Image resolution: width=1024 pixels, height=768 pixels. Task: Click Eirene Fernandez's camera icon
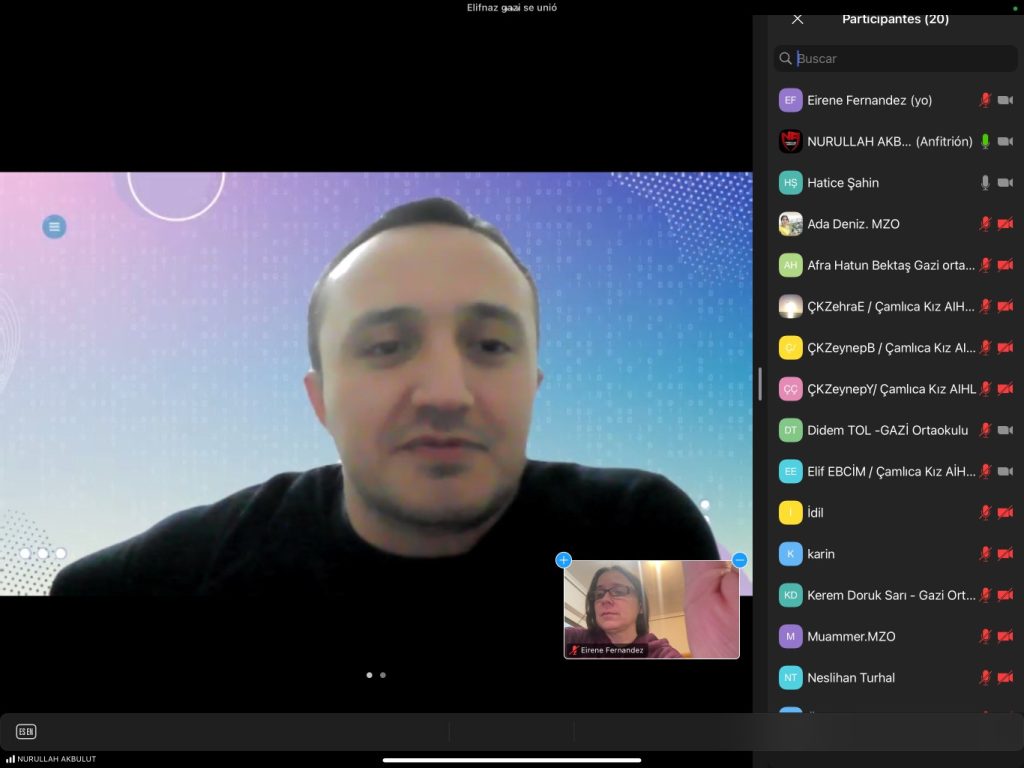click(1005, 100)
